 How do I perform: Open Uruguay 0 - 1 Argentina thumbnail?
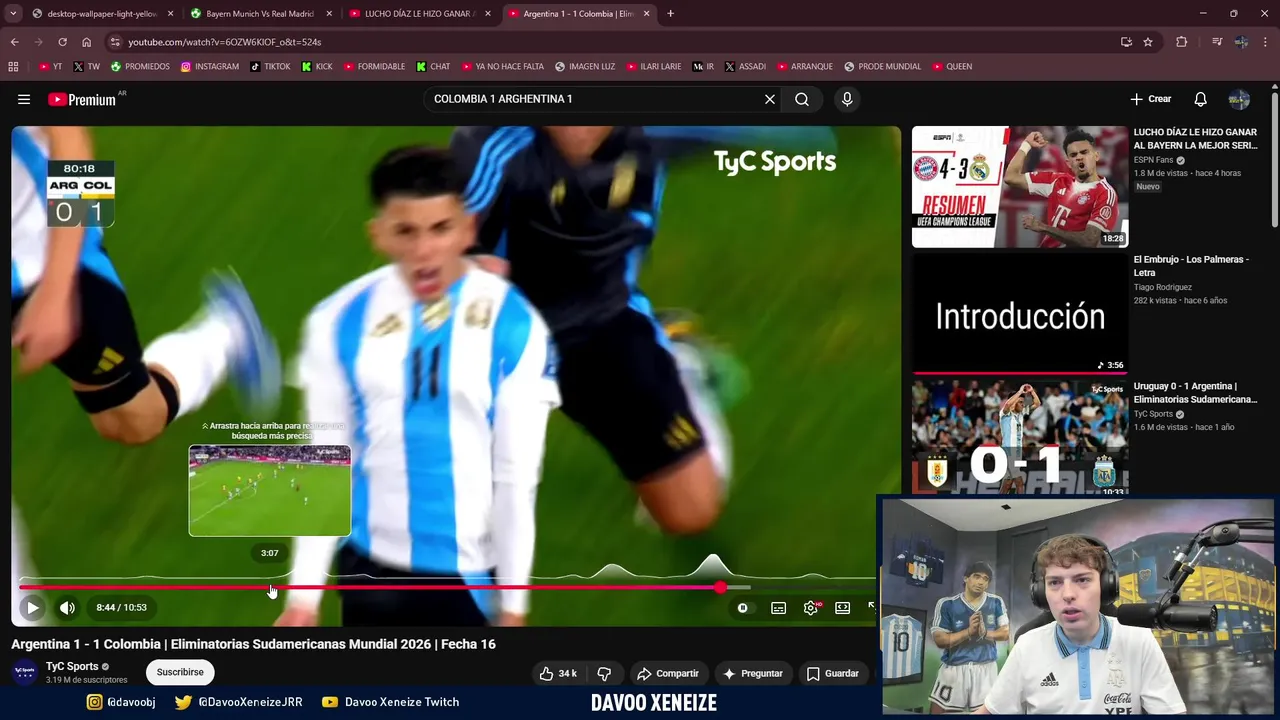coord(1020,437)
